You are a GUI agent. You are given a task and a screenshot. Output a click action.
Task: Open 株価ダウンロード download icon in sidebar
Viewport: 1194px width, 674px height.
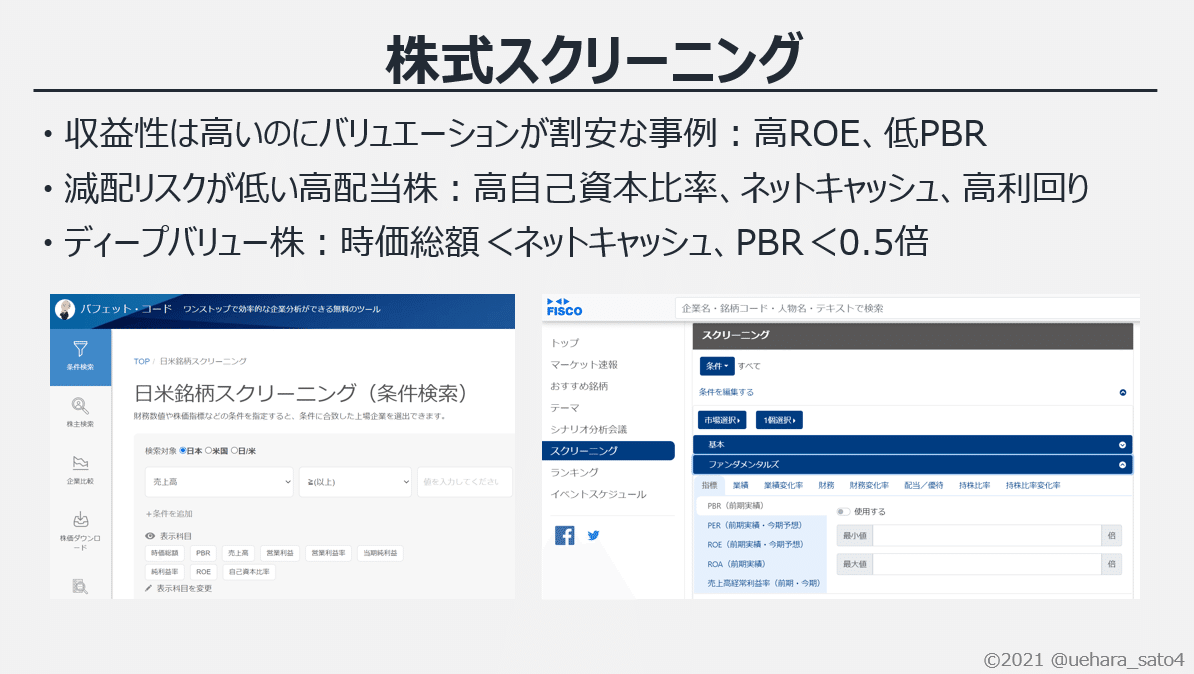80,520
